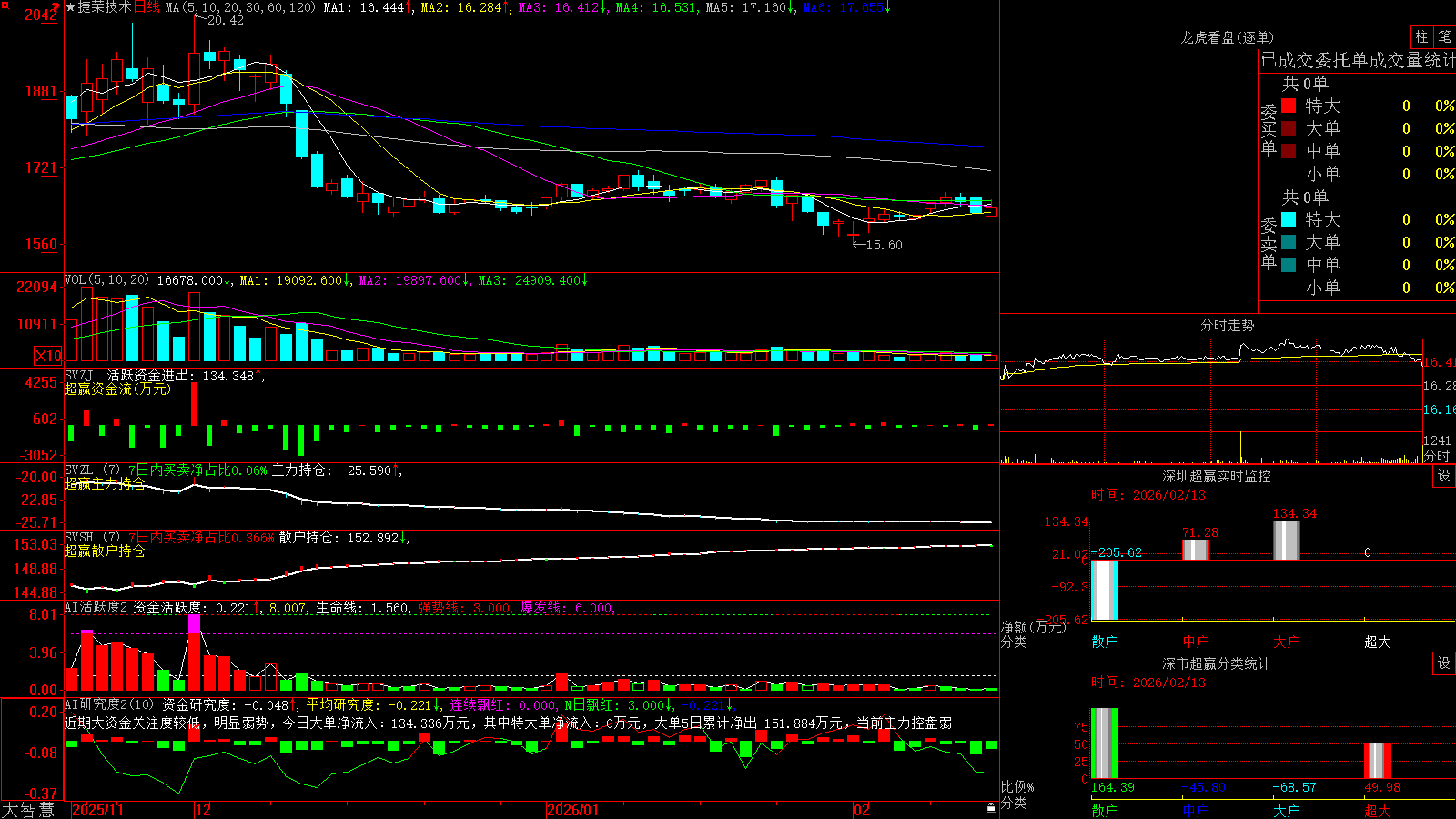This screenshot has width=1456, height=819.
Task: Click the VOL(5,10,20) indicator label
Action: click(106, 280)
